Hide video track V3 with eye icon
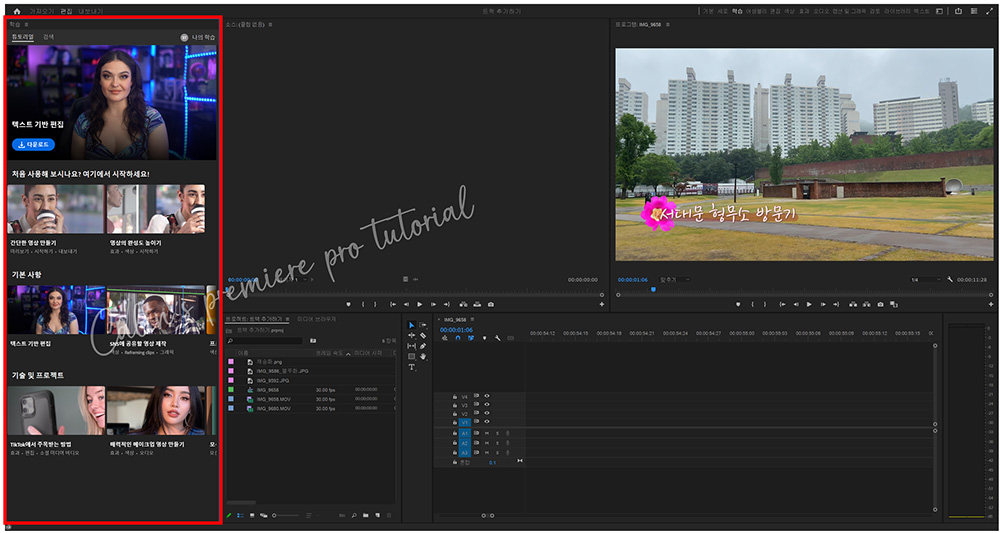The height and width of the screenshot is (533, 1000). (487, 405)
